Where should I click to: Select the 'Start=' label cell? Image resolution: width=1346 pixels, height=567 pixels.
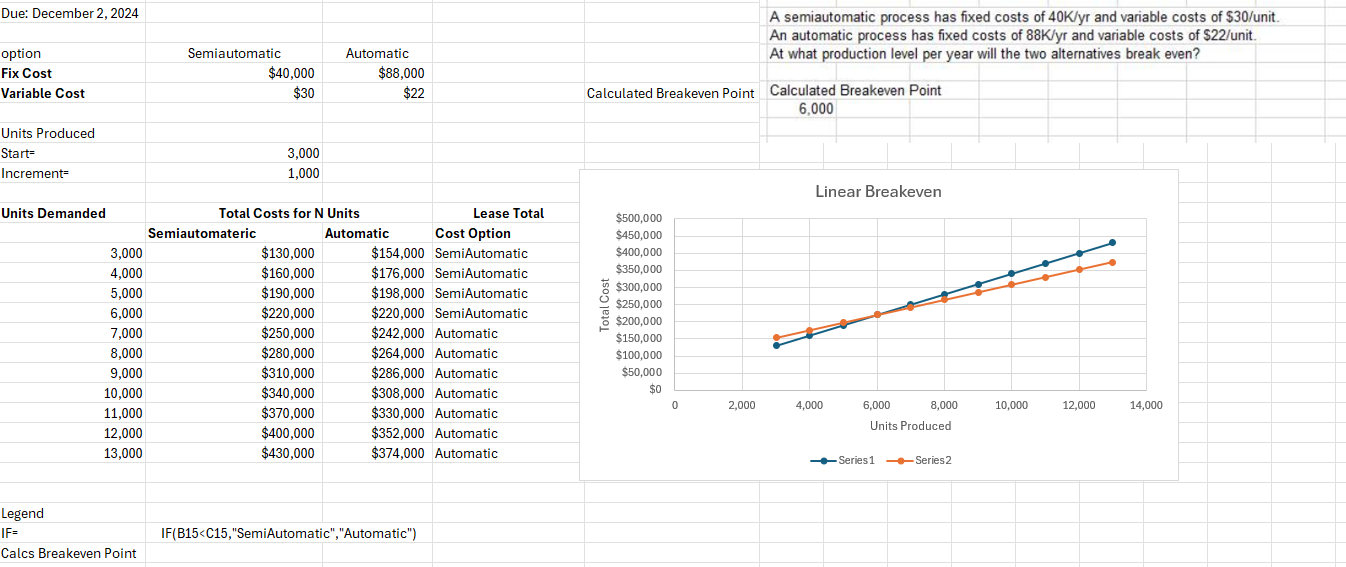(x=19, y=153)
